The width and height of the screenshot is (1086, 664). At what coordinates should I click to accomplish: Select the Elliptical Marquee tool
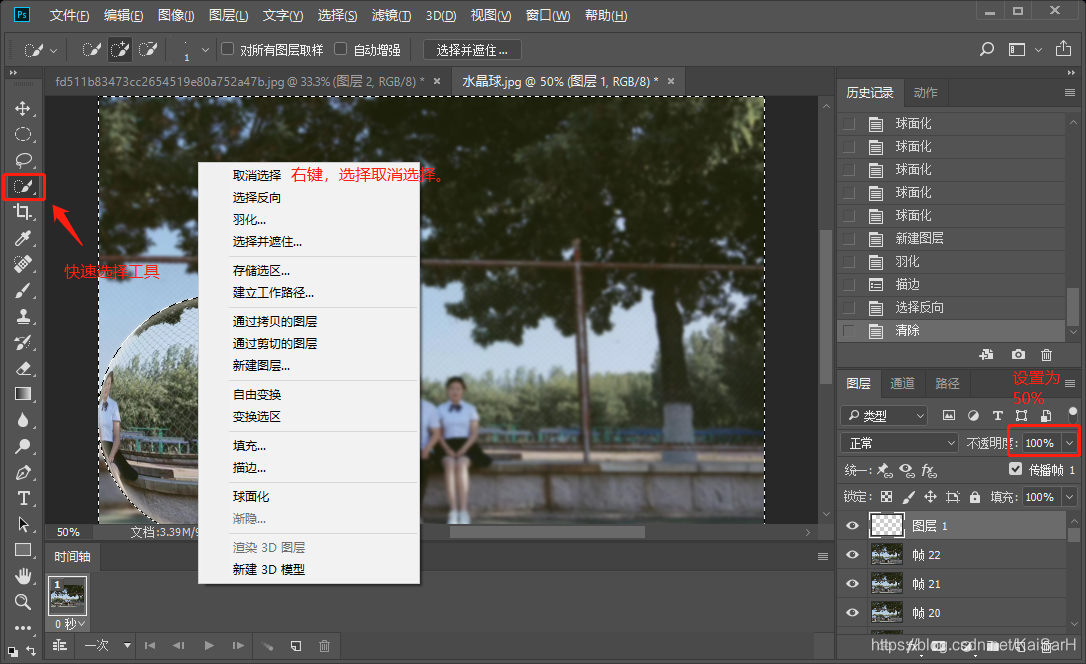pos(23,134)
